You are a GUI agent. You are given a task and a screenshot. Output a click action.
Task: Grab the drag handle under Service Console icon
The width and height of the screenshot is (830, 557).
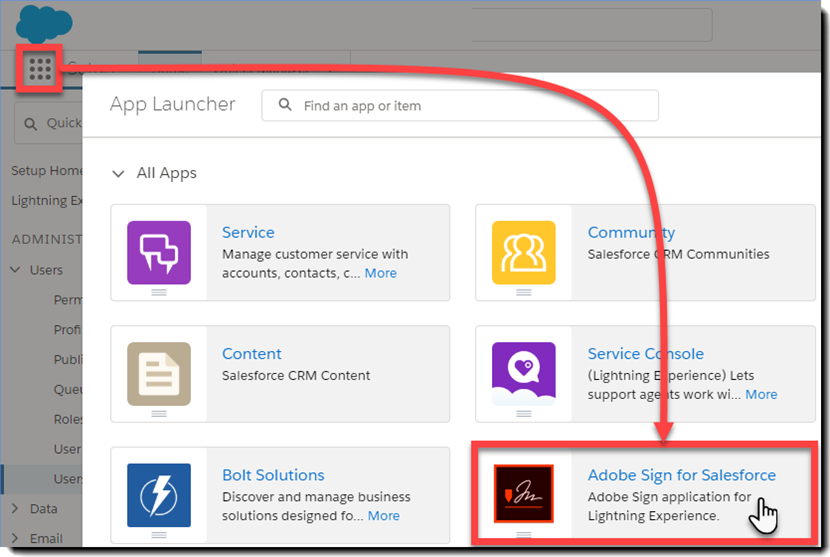524,414
